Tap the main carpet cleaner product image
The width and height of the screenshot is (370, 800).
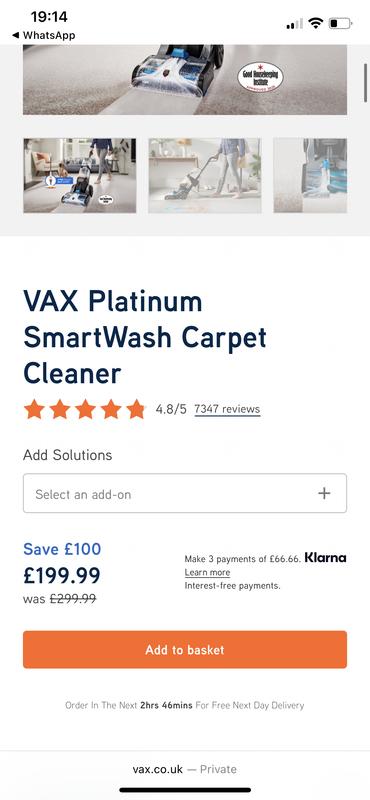(185, 80)
